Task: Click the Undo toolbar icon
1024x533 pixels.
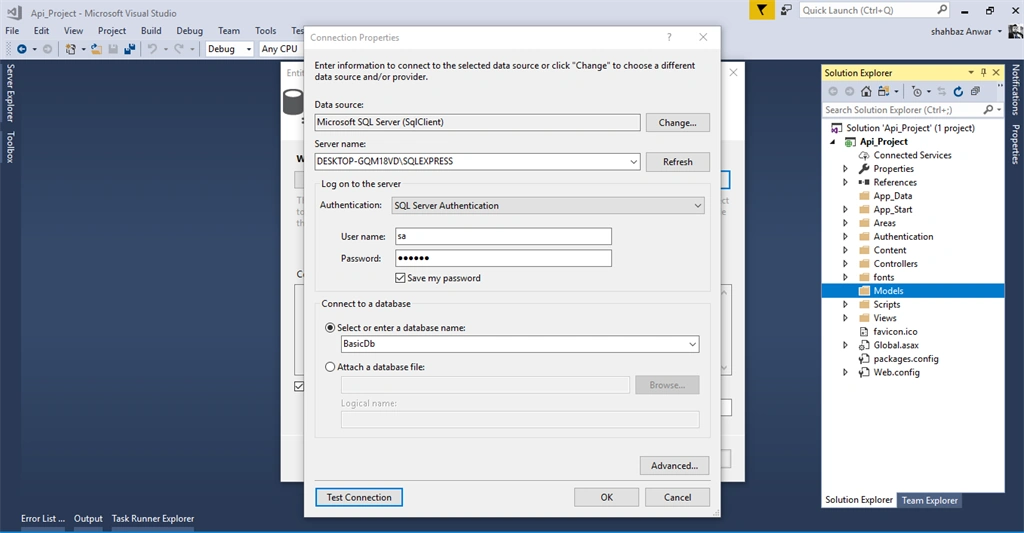Action: click(152, 49)
